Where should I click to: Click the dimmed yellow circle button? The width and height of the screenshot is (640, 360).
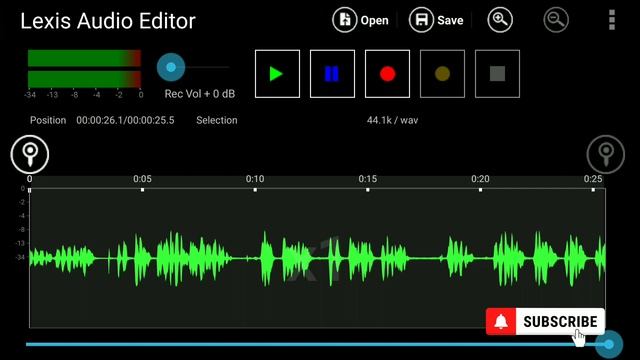[442, 74]
